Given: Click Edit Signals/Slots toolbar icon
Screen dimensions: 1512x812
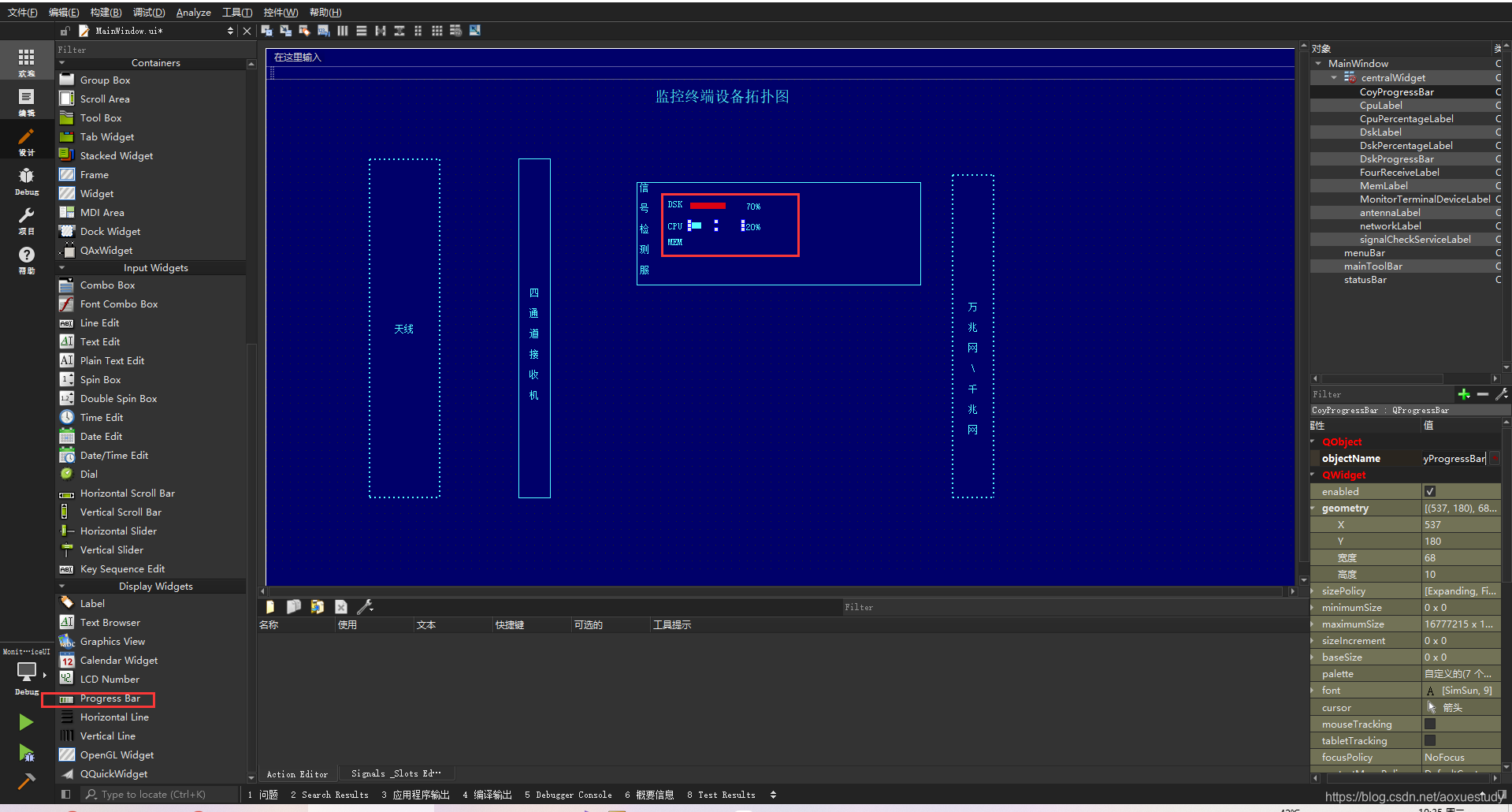Looking at the screenshot, I should click(x=285, y=31).
